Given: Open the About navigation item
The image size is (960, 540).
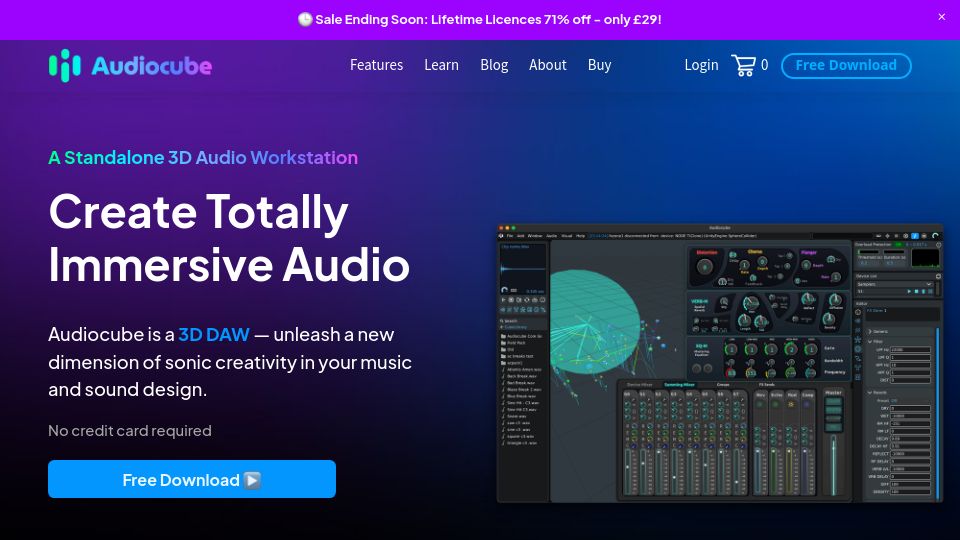Looking at the screenshot, I should click(x=548, y=65).
